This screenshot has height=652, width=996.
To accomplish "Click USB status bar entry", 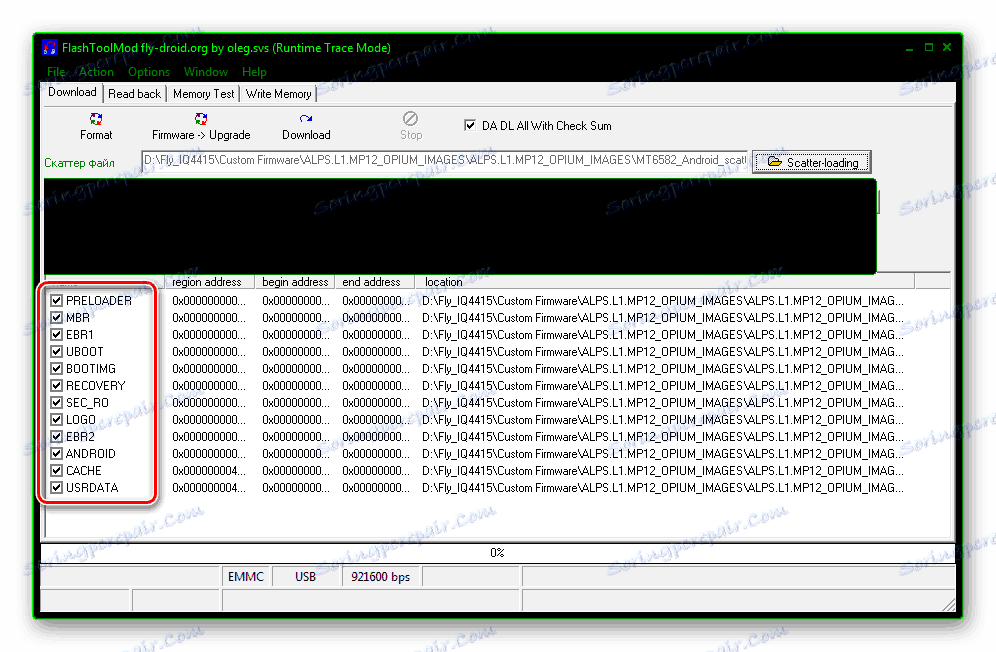I will [x=306, y=576].
